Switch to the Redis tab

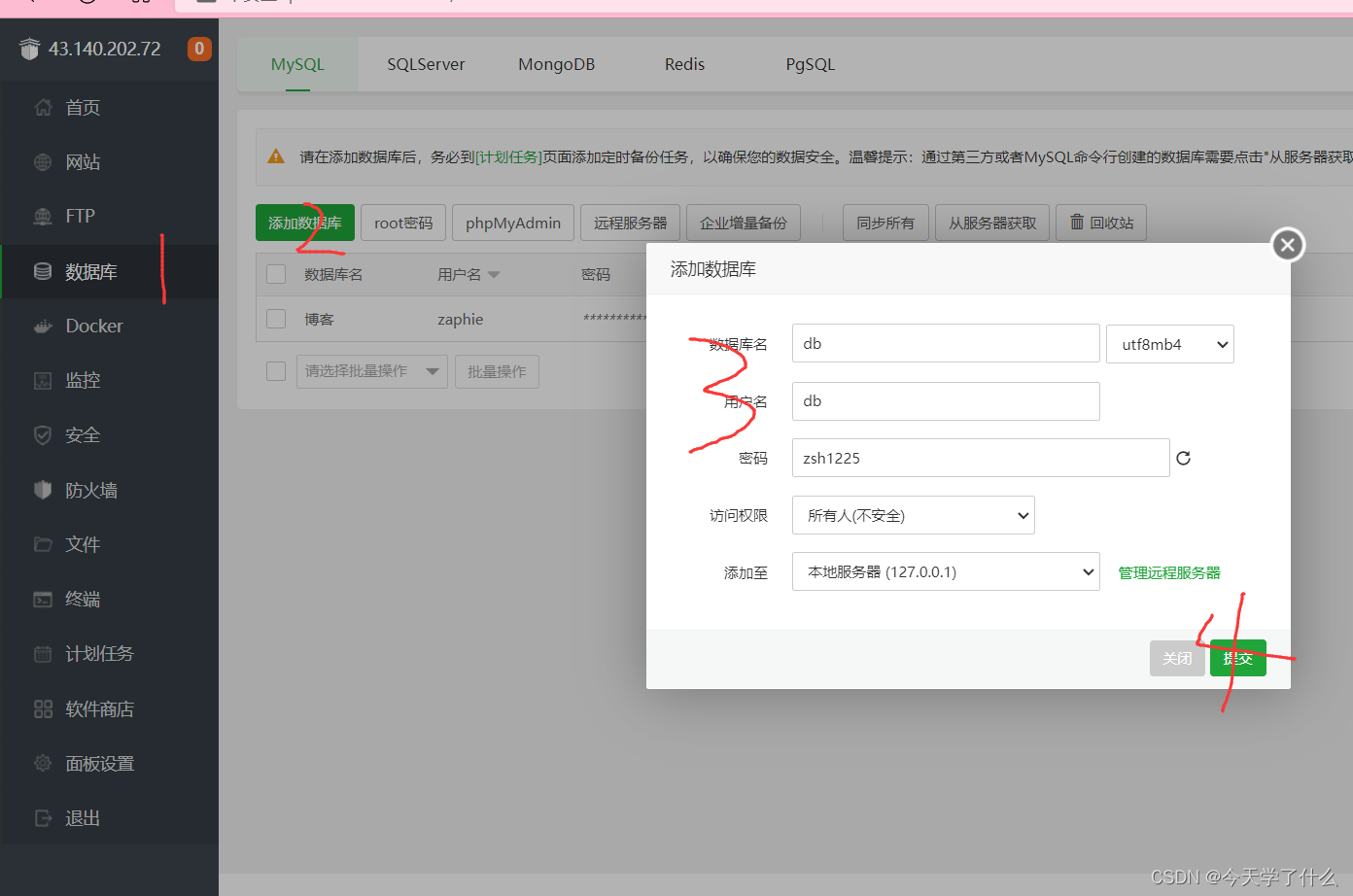click(x=684, y=64)
